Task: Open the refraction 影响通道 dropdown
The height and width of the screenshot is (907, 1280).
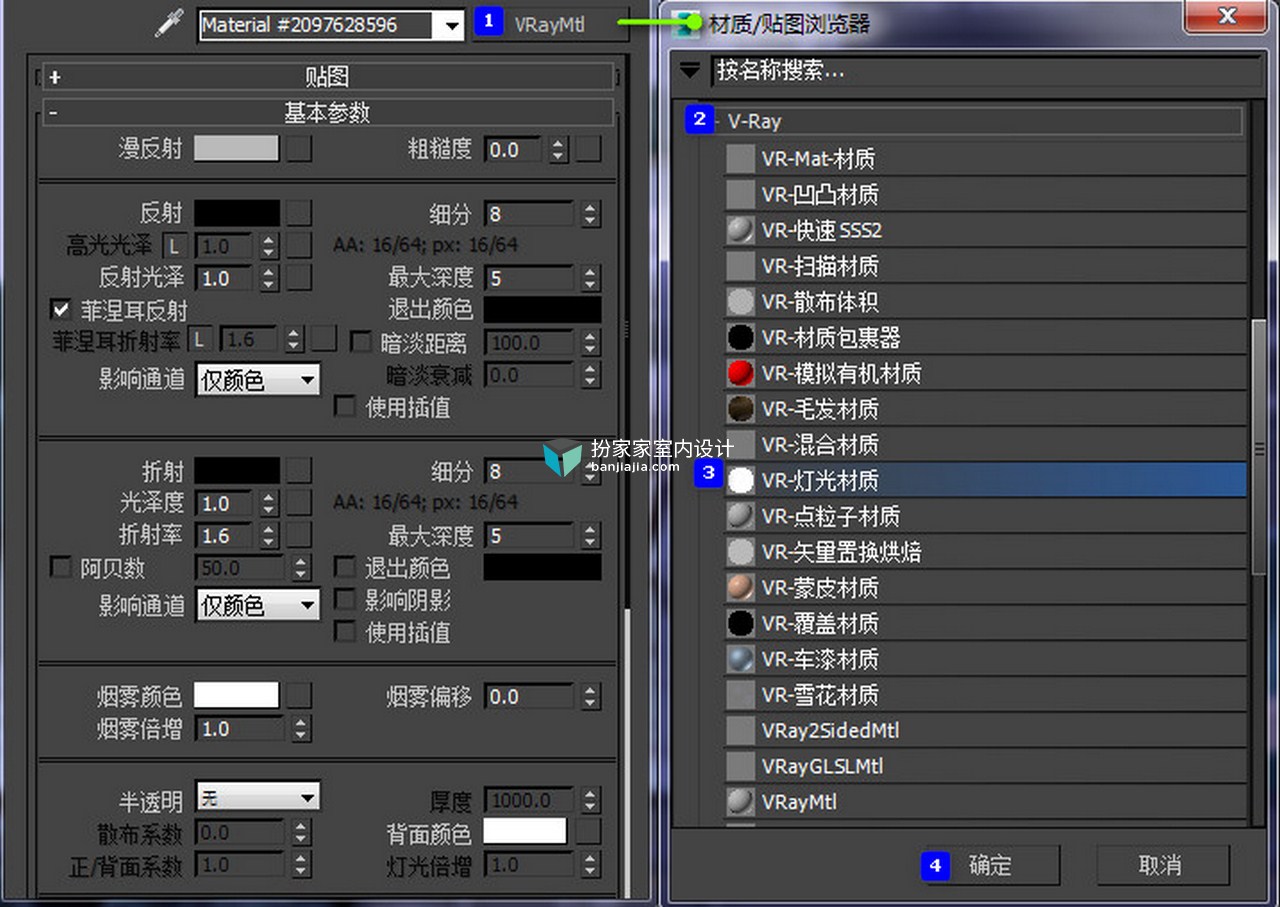Action: (x=258, y=605)
